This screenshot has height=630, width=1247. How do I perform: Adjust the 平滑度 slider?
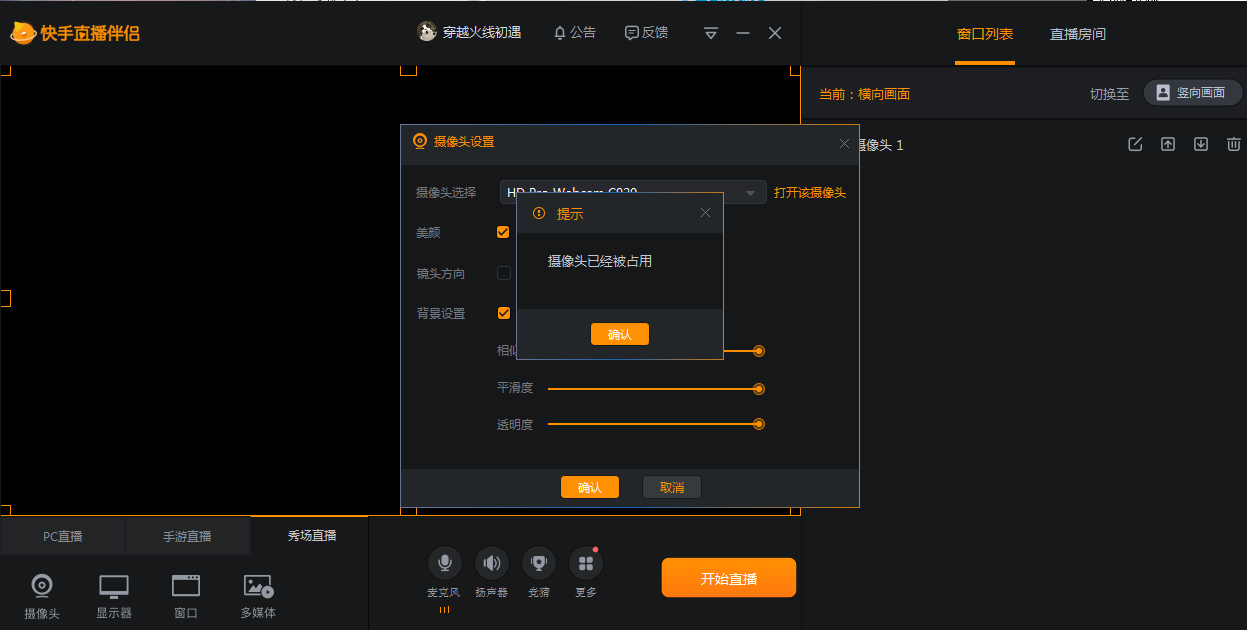pos(656,389)
